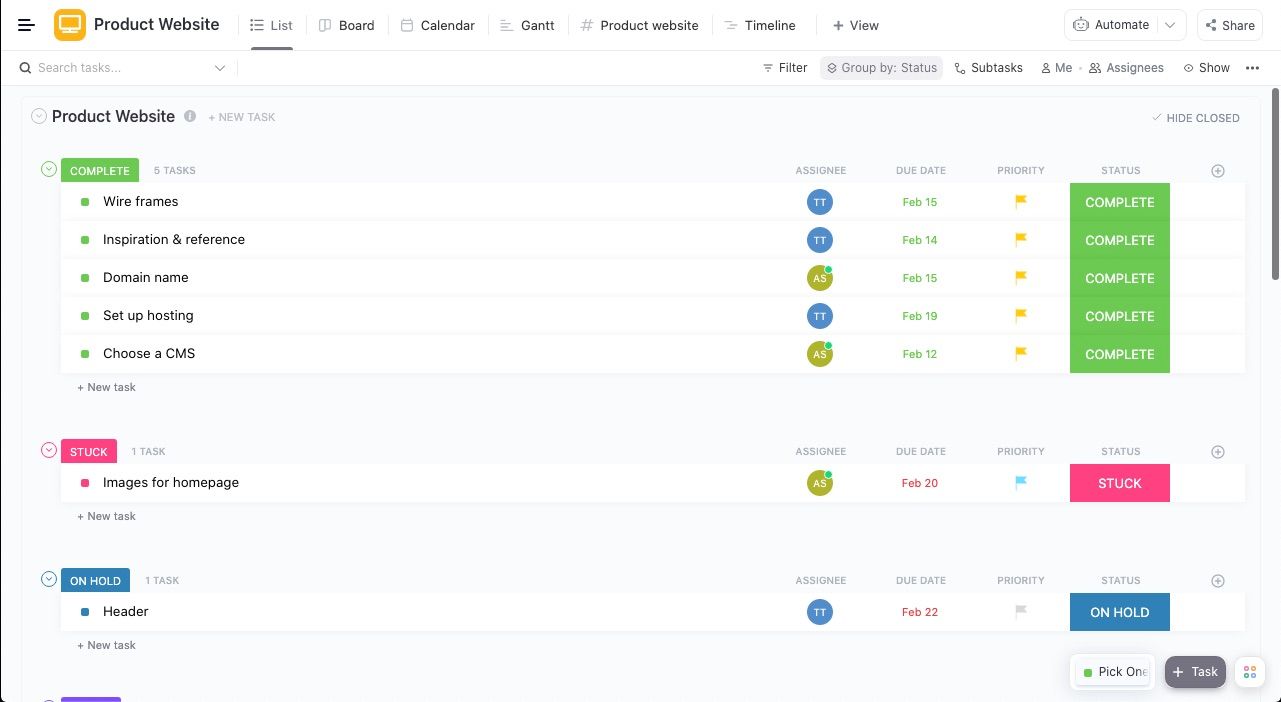Open the hamburger sidebar menu
This screenshot has width=1281, height=702.
(x=27, y=25)
